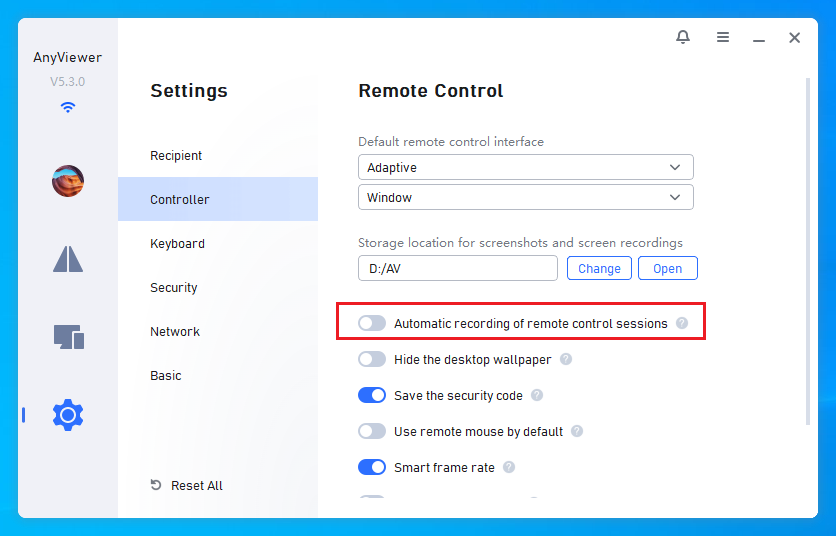836x536 pixels.
Task: Switch to the Security settings tab
Action: point(174,287)
